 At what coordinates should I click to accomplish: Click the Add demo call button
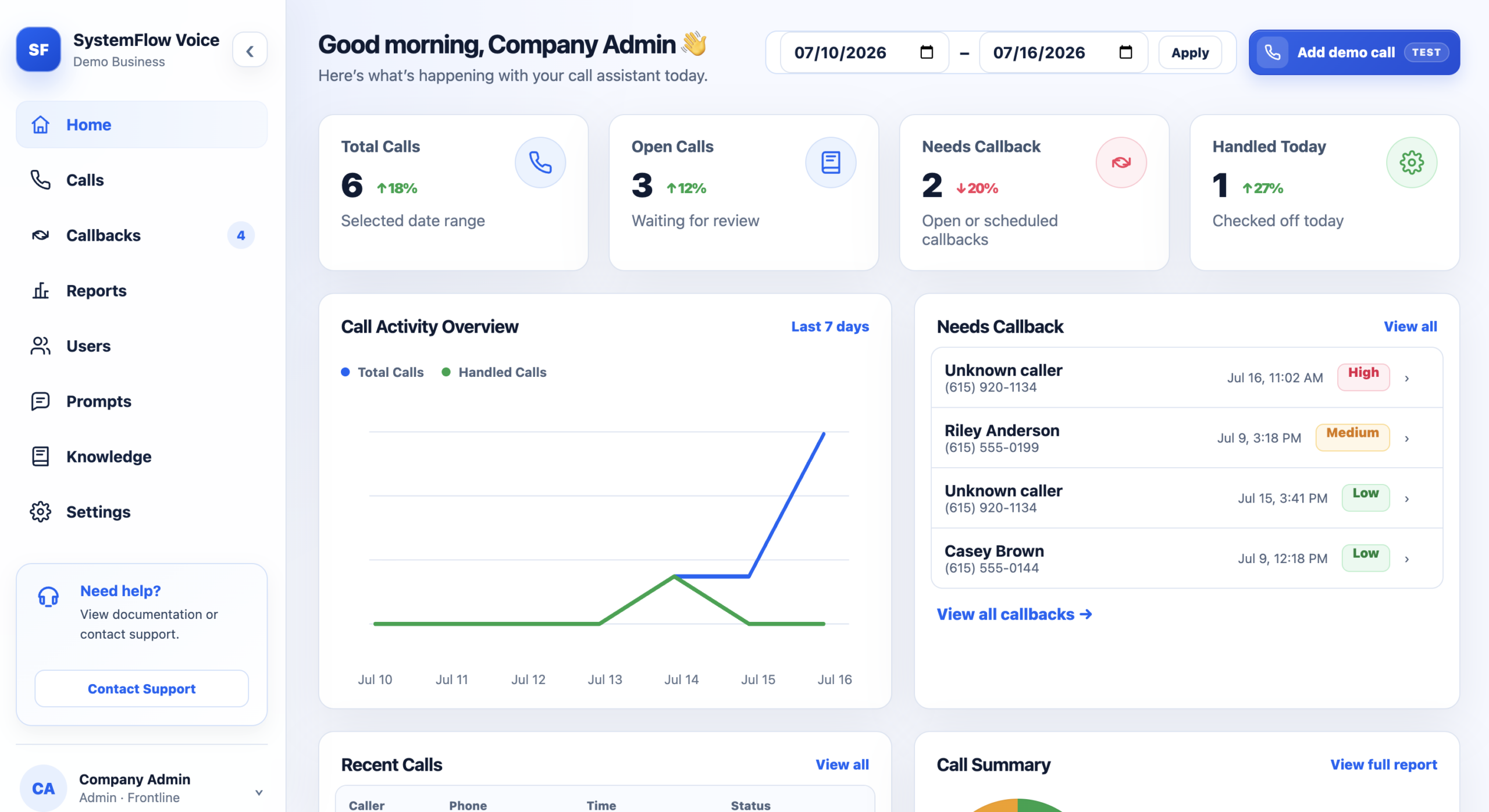(x=1353, y=52)
